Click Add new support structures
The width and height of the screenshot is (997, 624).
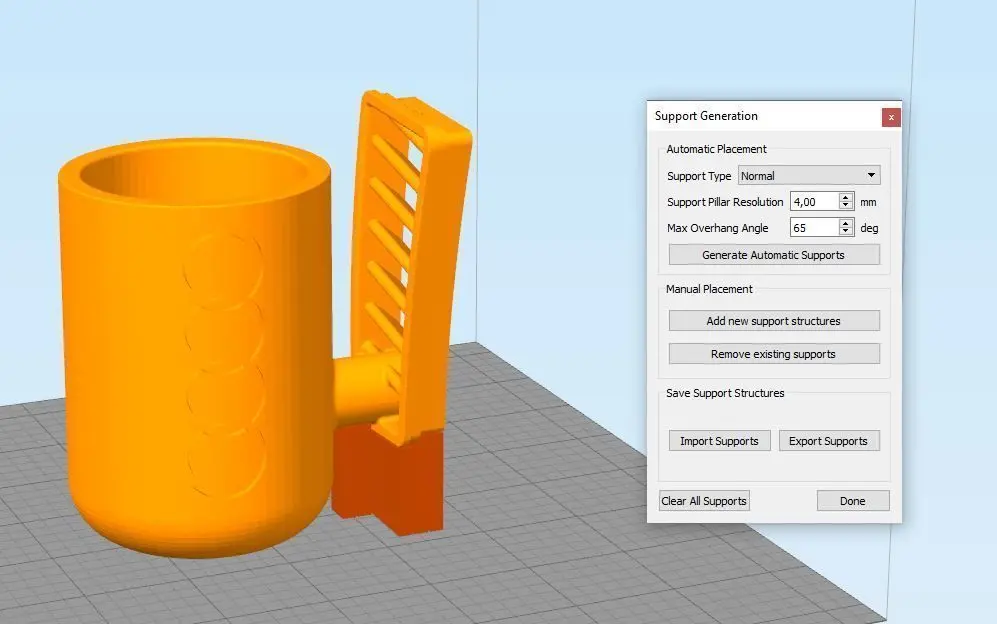click(774, 321)
